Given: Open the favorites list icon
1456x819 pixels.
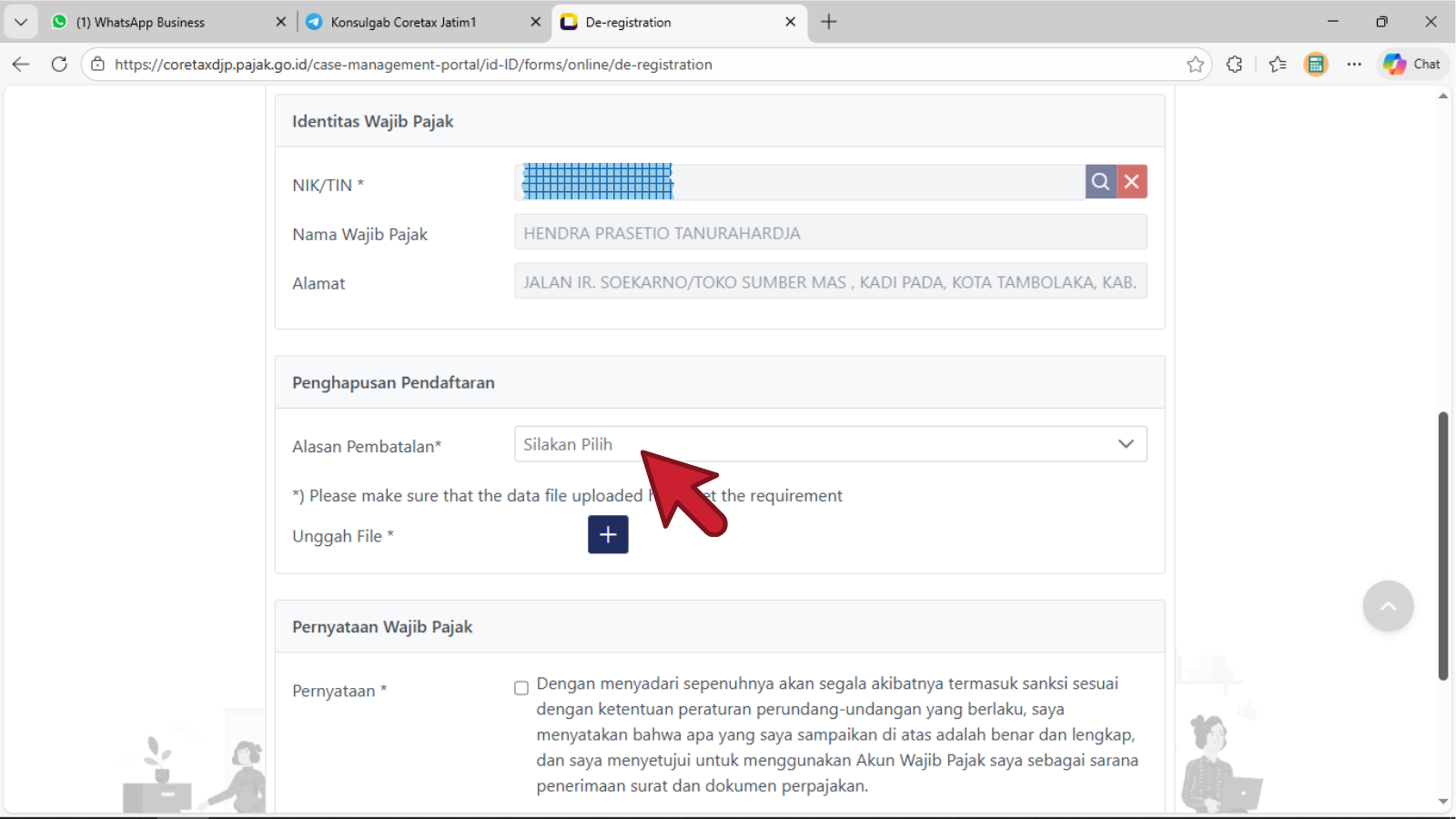Looking at the screenshot, I should (x=1278, y=65).
